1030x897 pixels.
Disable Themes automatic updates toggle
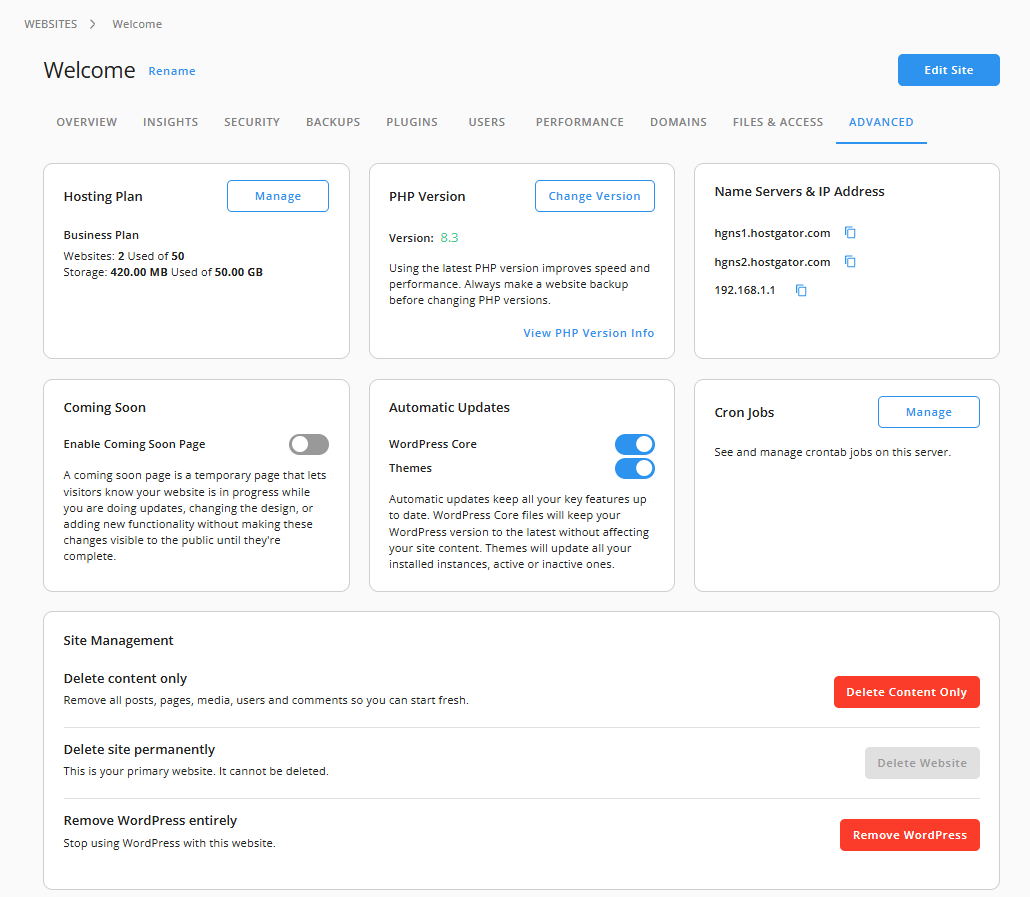click(635, 468)
